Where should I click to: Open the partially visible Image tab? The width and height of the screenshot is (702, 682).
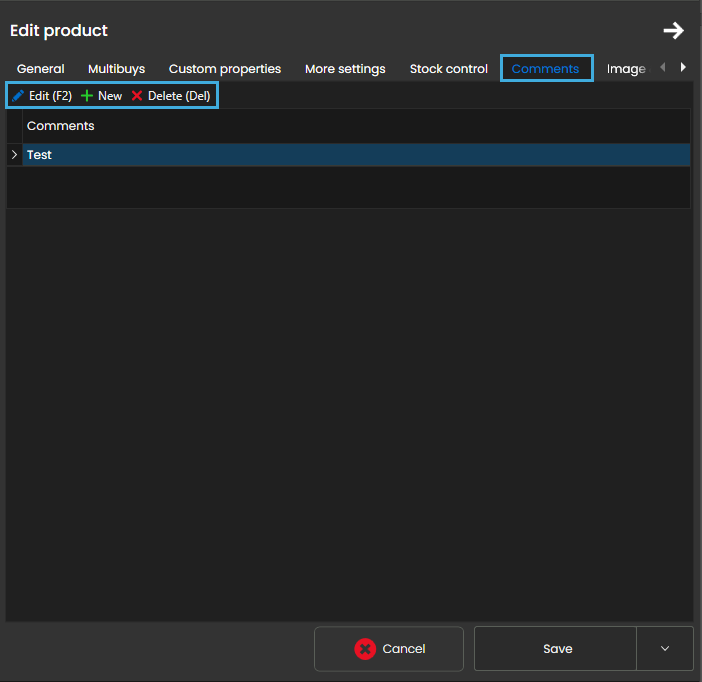pos(626,69)
